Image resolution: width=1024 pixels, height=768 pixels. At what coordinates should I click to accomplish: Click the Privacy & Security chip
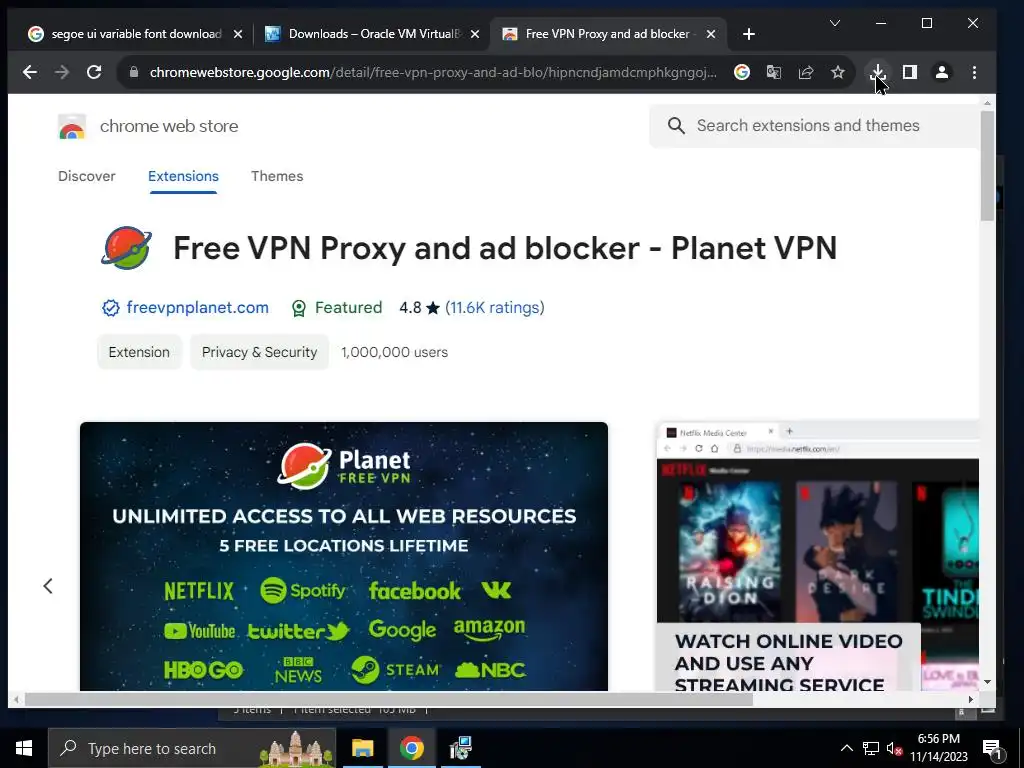(x=259, y=352)
